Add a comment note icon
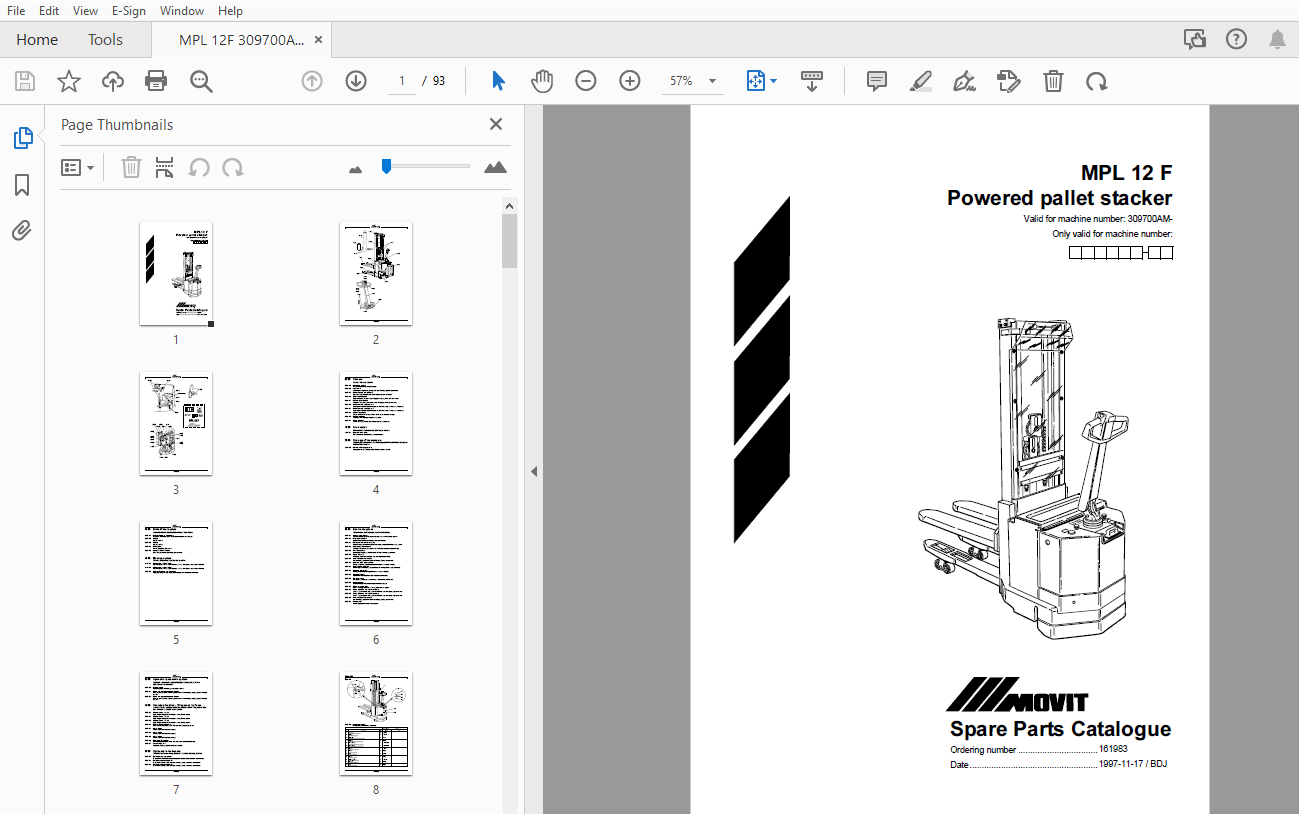 [x=877, y=81]
